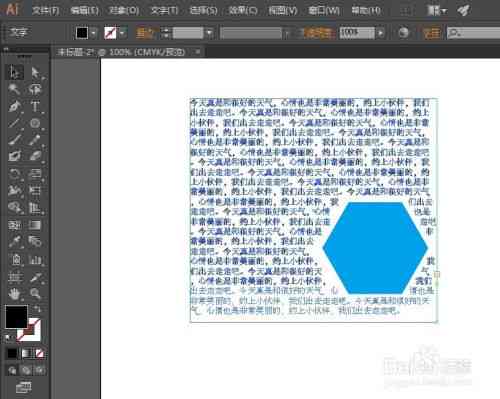Open stroke weight dropdown arrow

pos(210,33)
